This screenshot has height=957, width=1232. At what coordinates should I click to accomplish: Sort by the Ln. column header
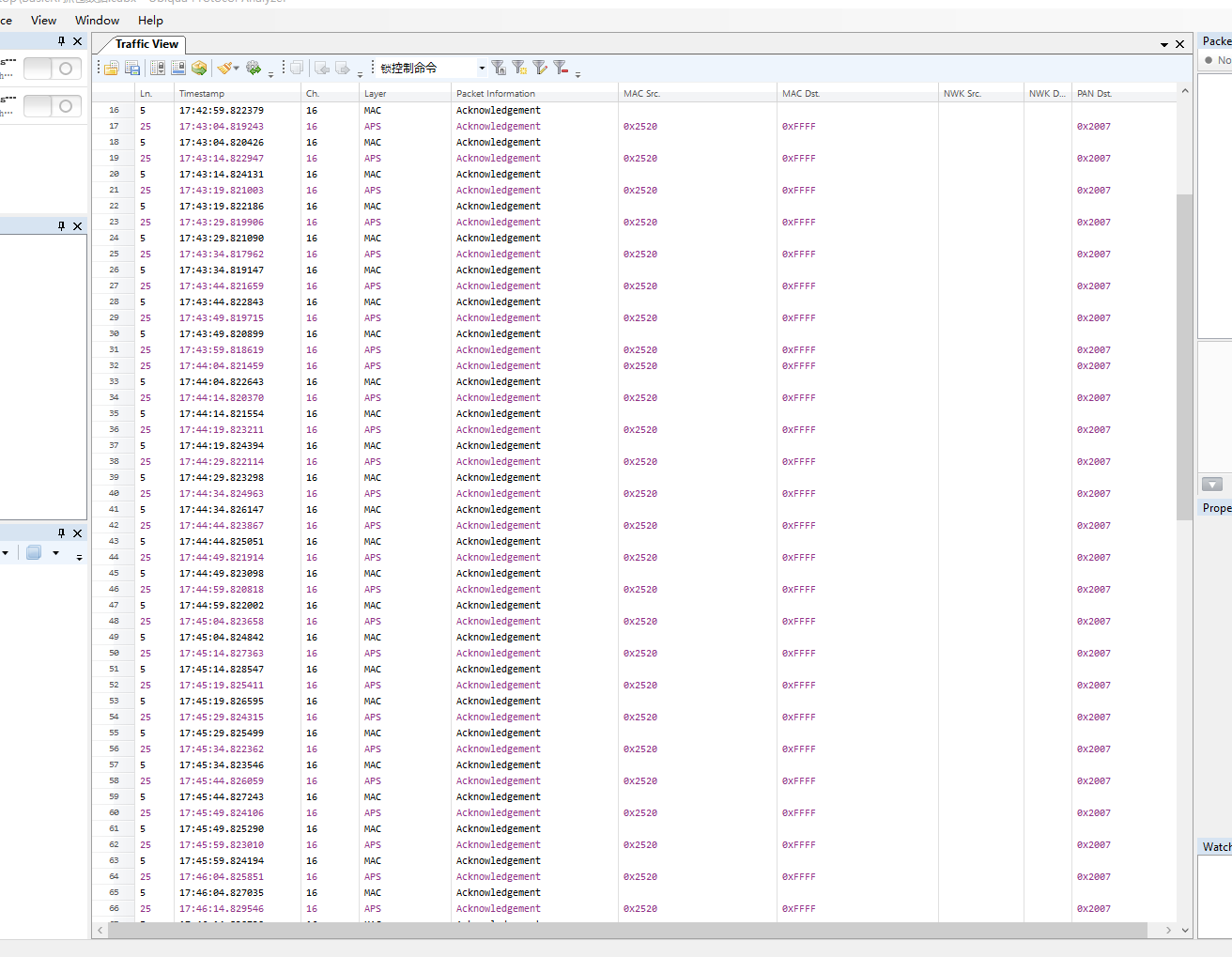(x=154, y=93)
